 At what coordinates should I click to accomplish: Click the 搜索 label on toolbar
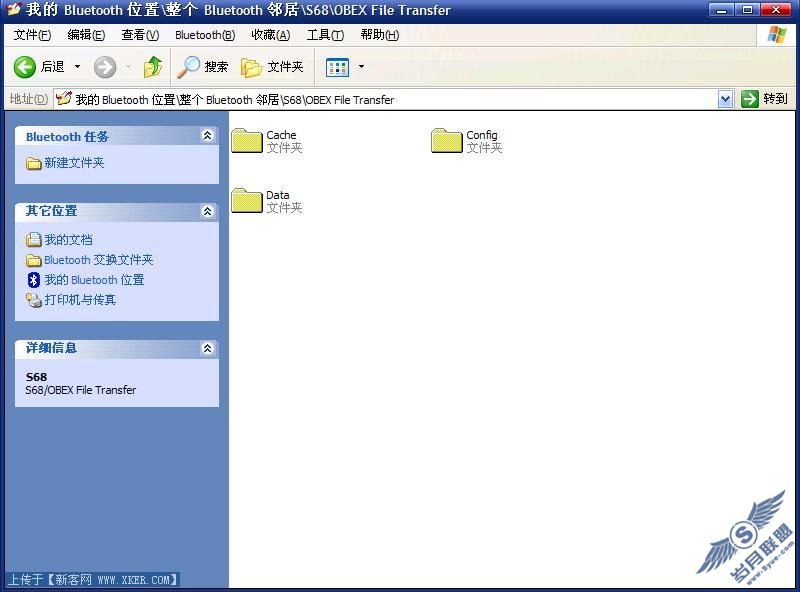[216, 67]
